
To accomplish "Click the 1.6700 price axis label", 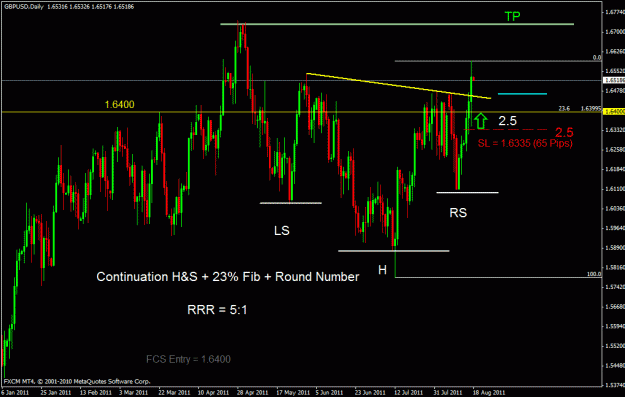I will 614,31.
